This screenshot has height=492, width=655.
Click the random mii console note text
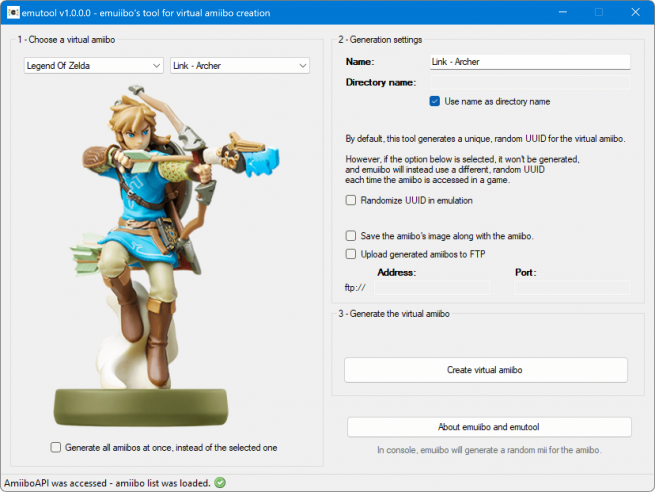[x=489, y=450]
